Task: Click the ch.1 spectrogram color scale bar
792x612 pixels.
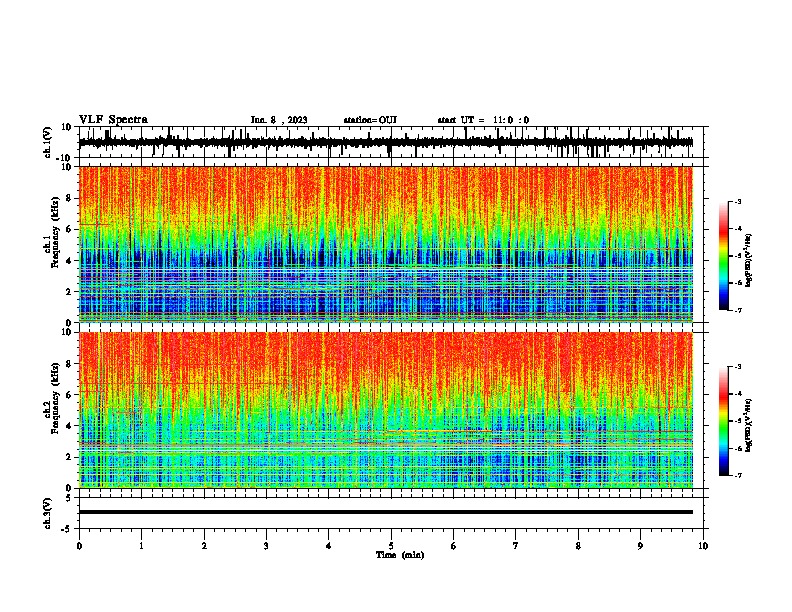Action: [x=723, y=256]
